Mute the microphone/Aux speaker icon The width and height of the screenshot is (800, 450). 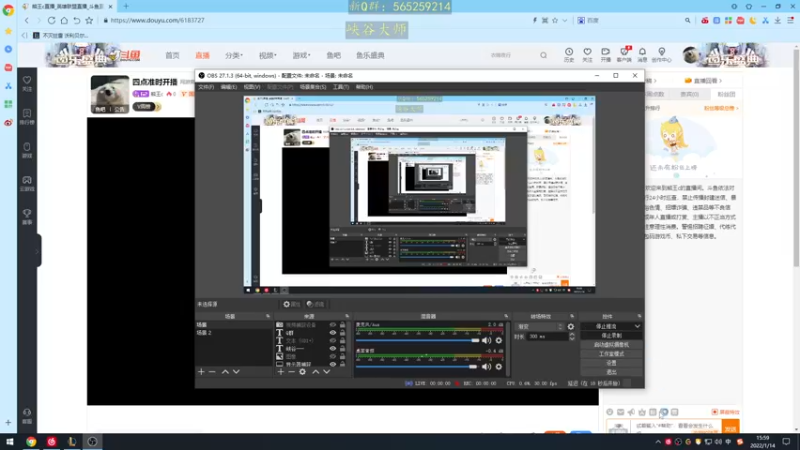[x=486, y=340]
